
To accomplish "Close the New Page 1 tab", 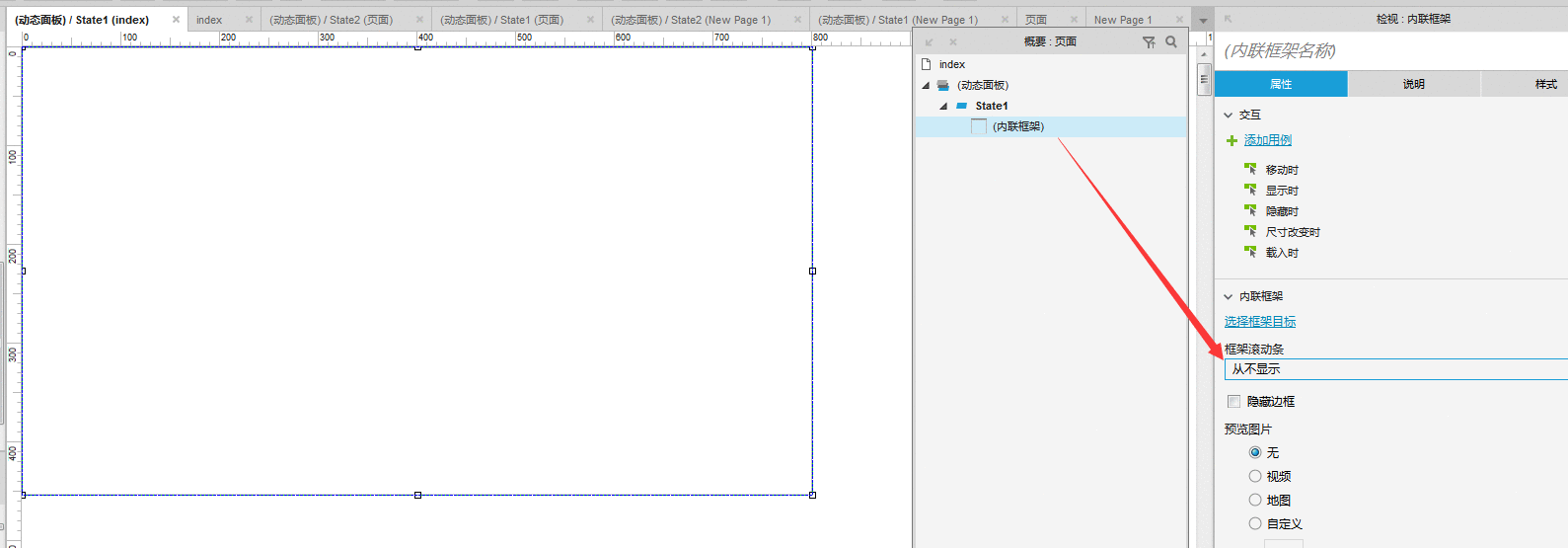I will coord(1179,20).
